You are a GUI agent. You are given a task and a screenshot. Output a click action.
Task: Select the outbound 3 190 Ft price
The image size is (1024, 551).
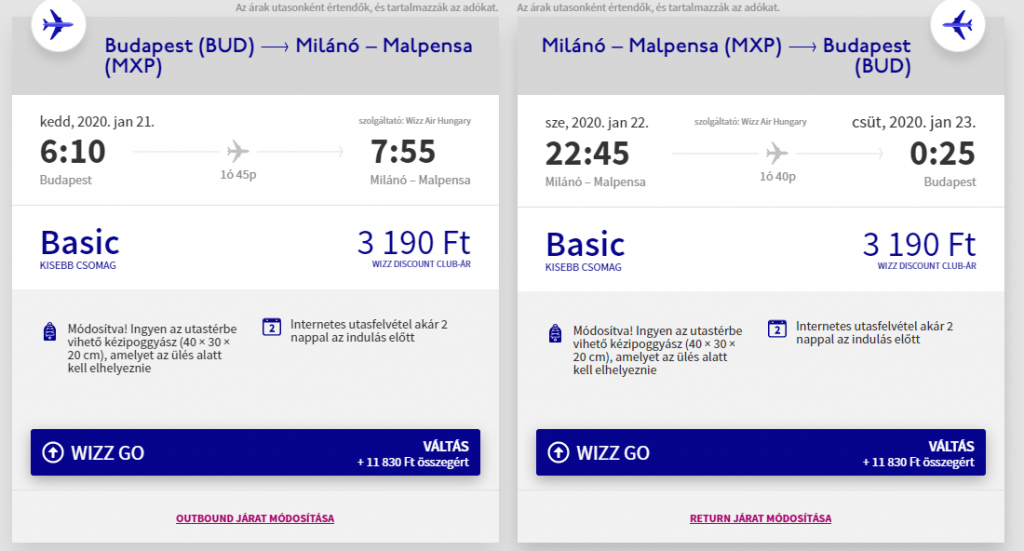pos(413,243)
